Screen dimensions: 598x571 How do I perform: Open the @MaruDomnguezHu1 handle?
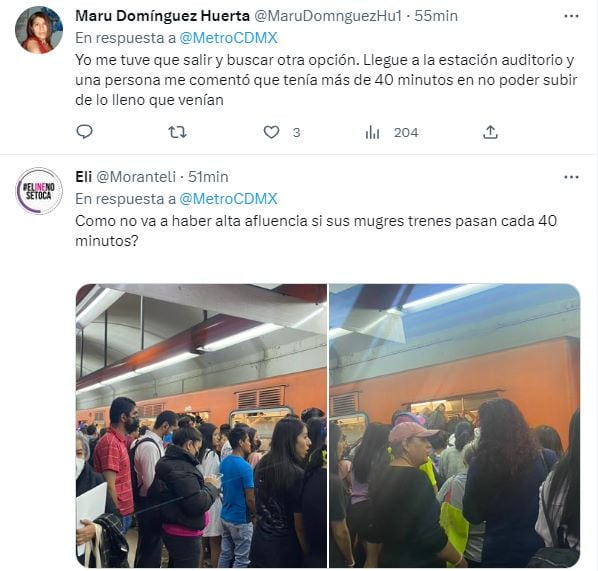[328, 16]
